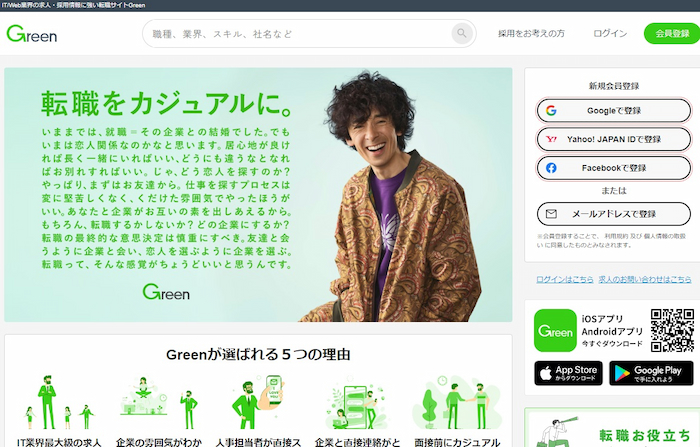Click the 新規会員登録 heading text
The image size is (700, 447).
(614, 86)
